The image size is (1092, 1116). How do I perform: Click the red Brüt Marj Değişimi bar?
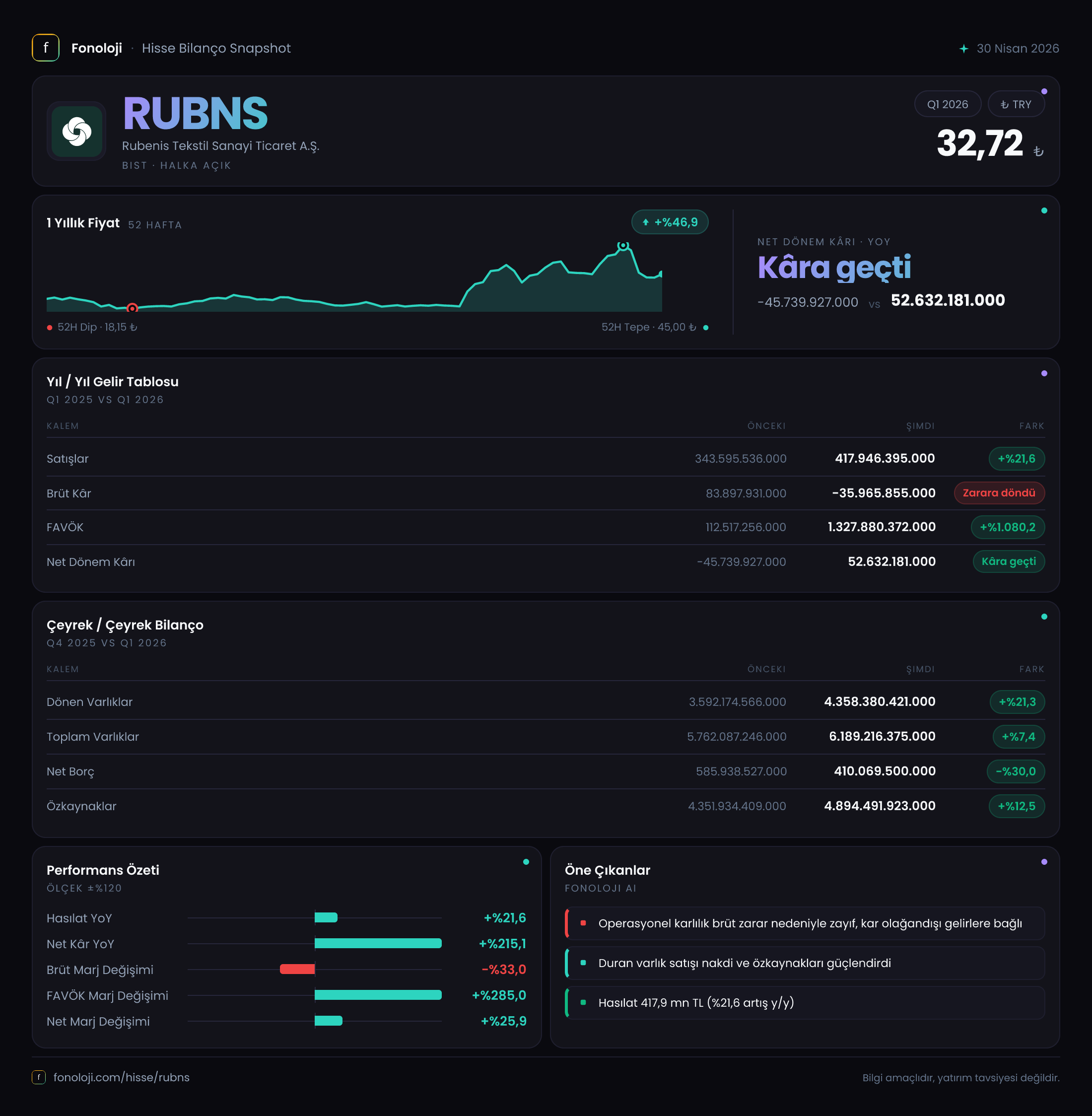(297, 969)
